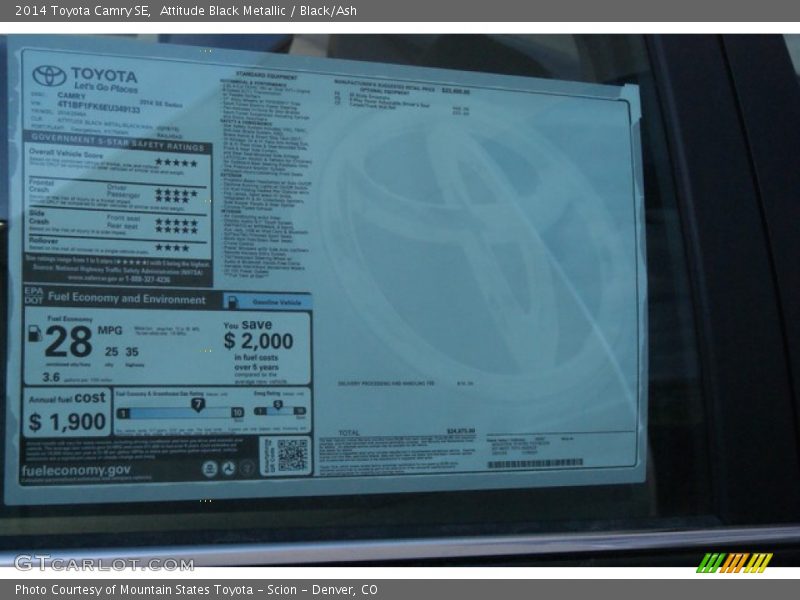
Task: Click the large '28' MPG figure
Action: coord(68,342)
